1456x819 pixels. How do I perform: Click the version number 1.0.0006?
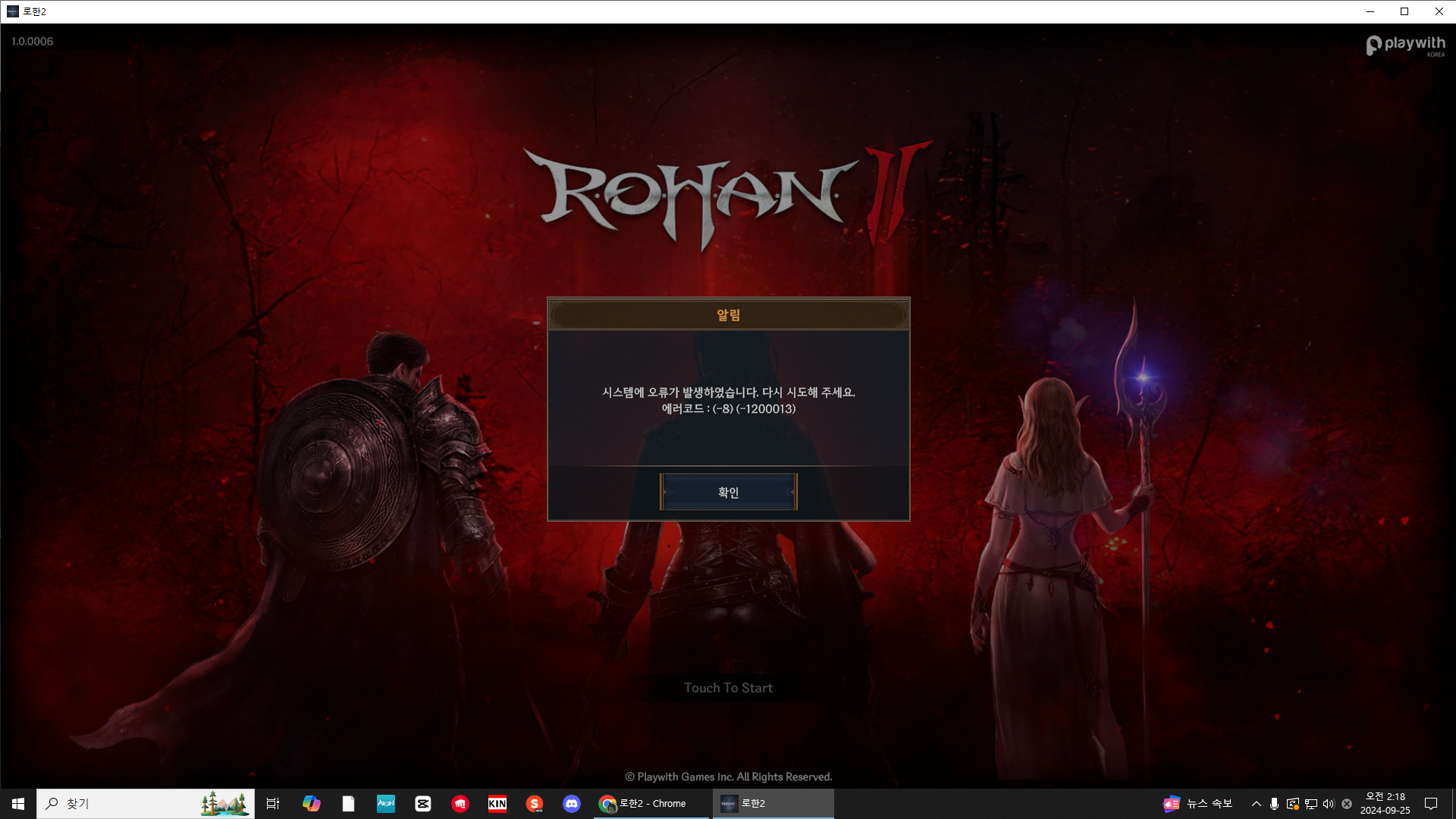pyautogui.click(x=33, y=41)
